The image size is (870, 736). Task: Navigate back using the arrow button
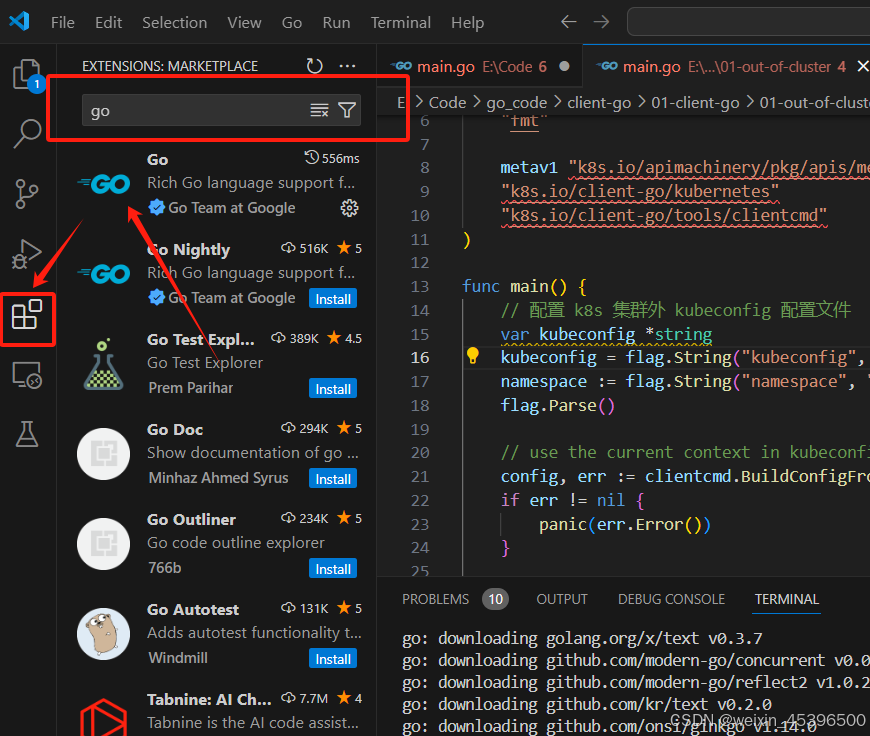[568, 22]
